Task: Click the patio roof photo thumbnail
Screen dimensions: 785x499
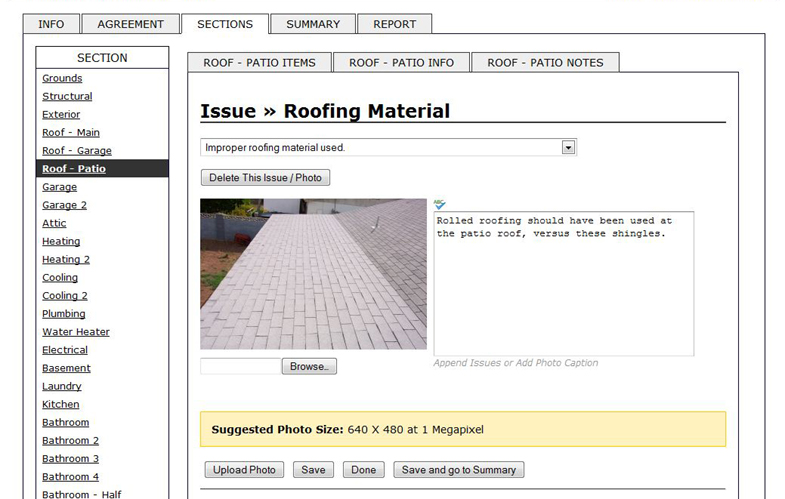Action: [x=313, y=274]
